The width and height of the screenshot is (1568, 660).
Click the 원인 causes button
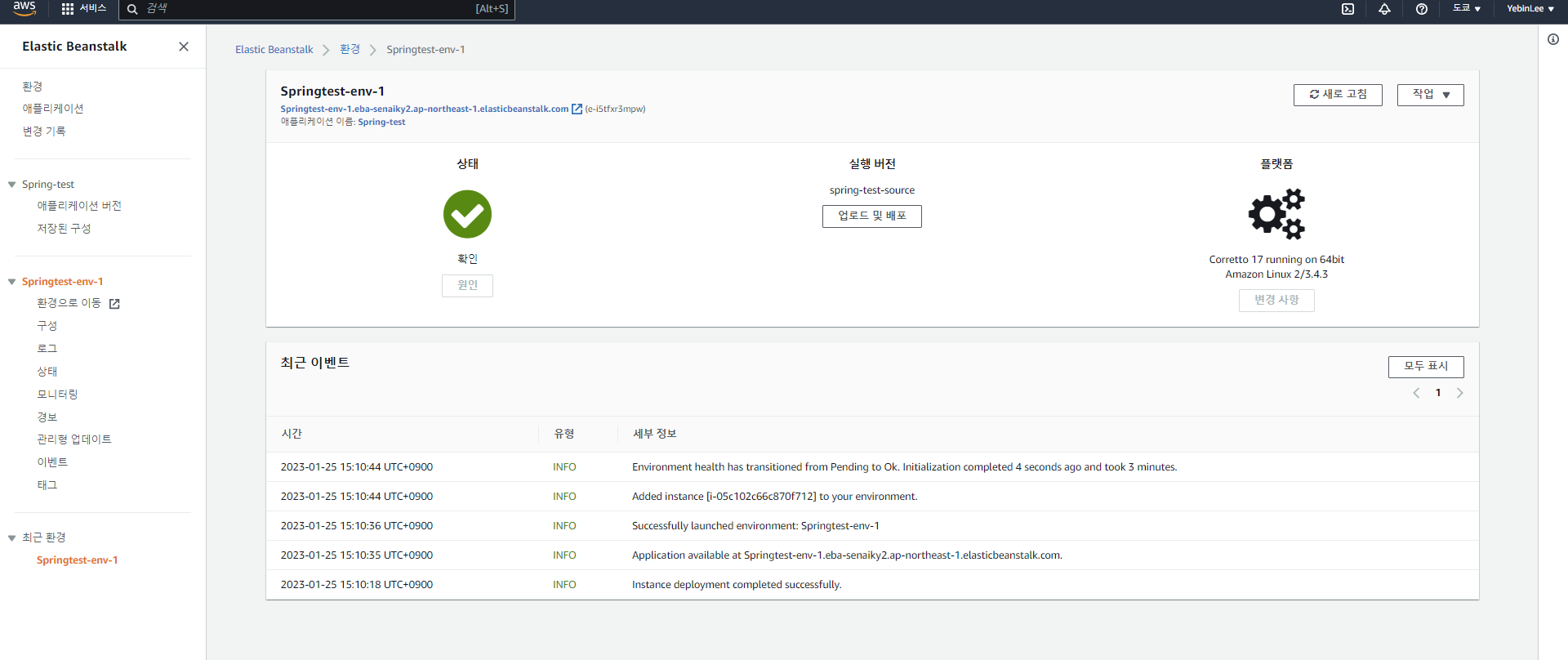[467, 285]
